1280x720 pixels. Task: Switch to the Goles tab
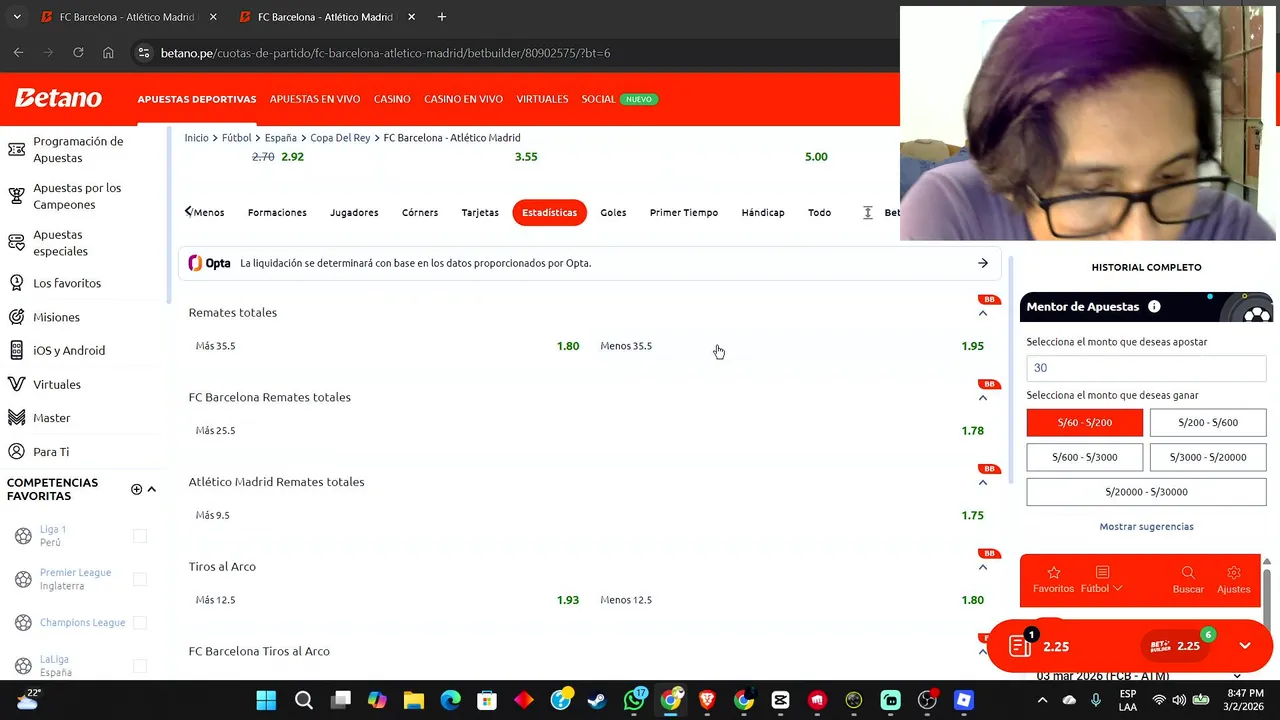(x=613, y=212)
